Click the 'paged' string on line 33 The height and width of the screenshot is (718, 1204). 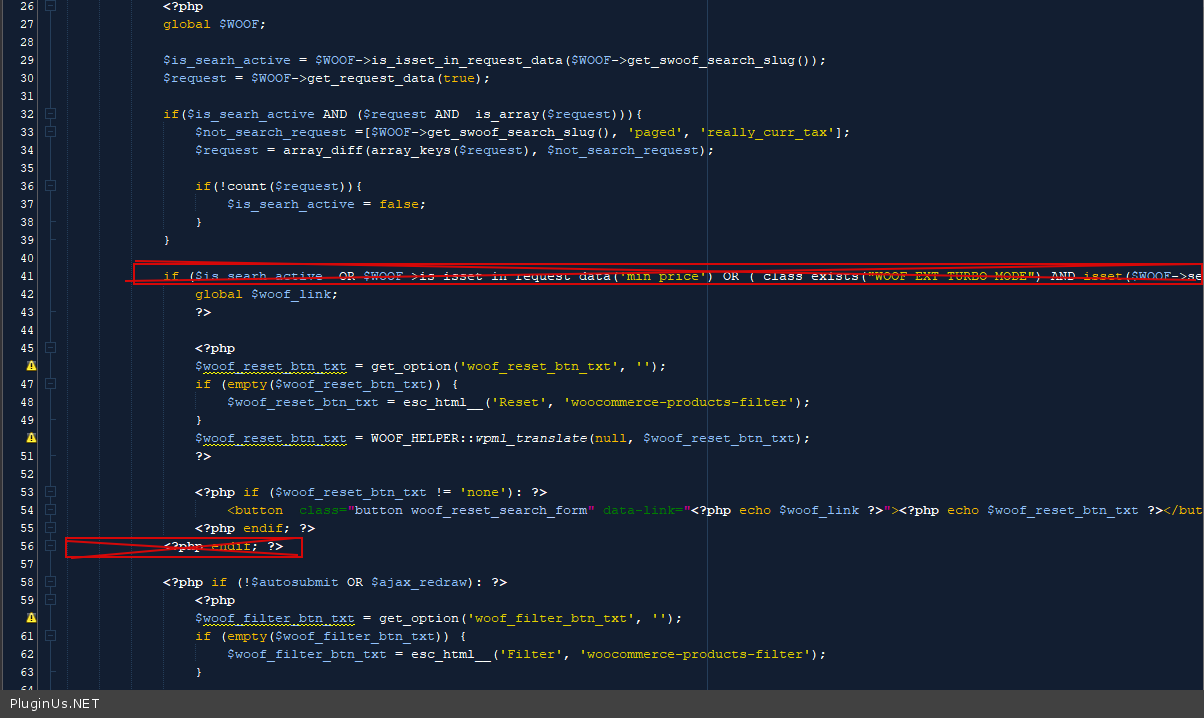[x=655, y=132]
